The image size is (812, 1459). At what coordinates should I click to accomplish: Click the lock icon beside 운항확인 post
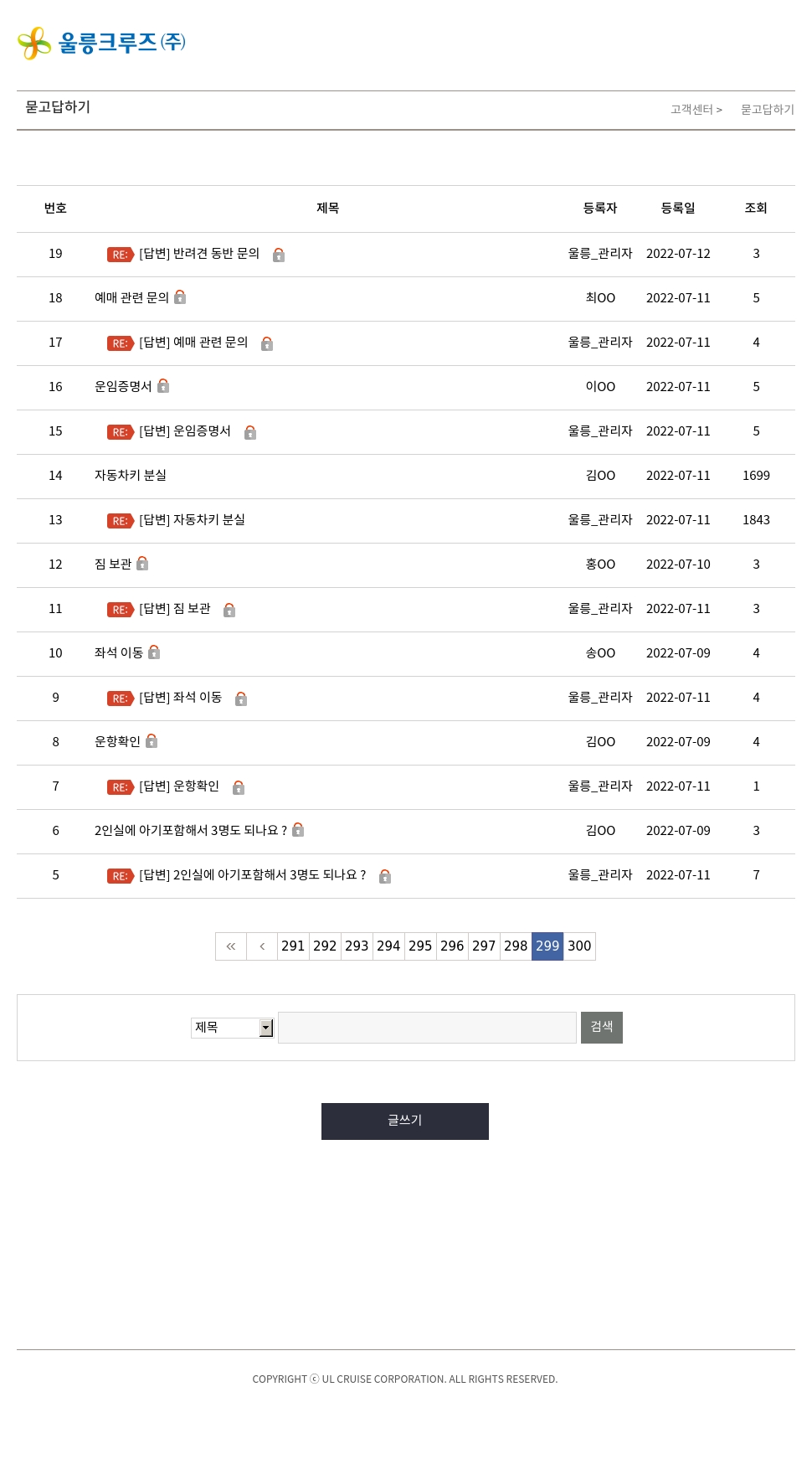(152, 741)
